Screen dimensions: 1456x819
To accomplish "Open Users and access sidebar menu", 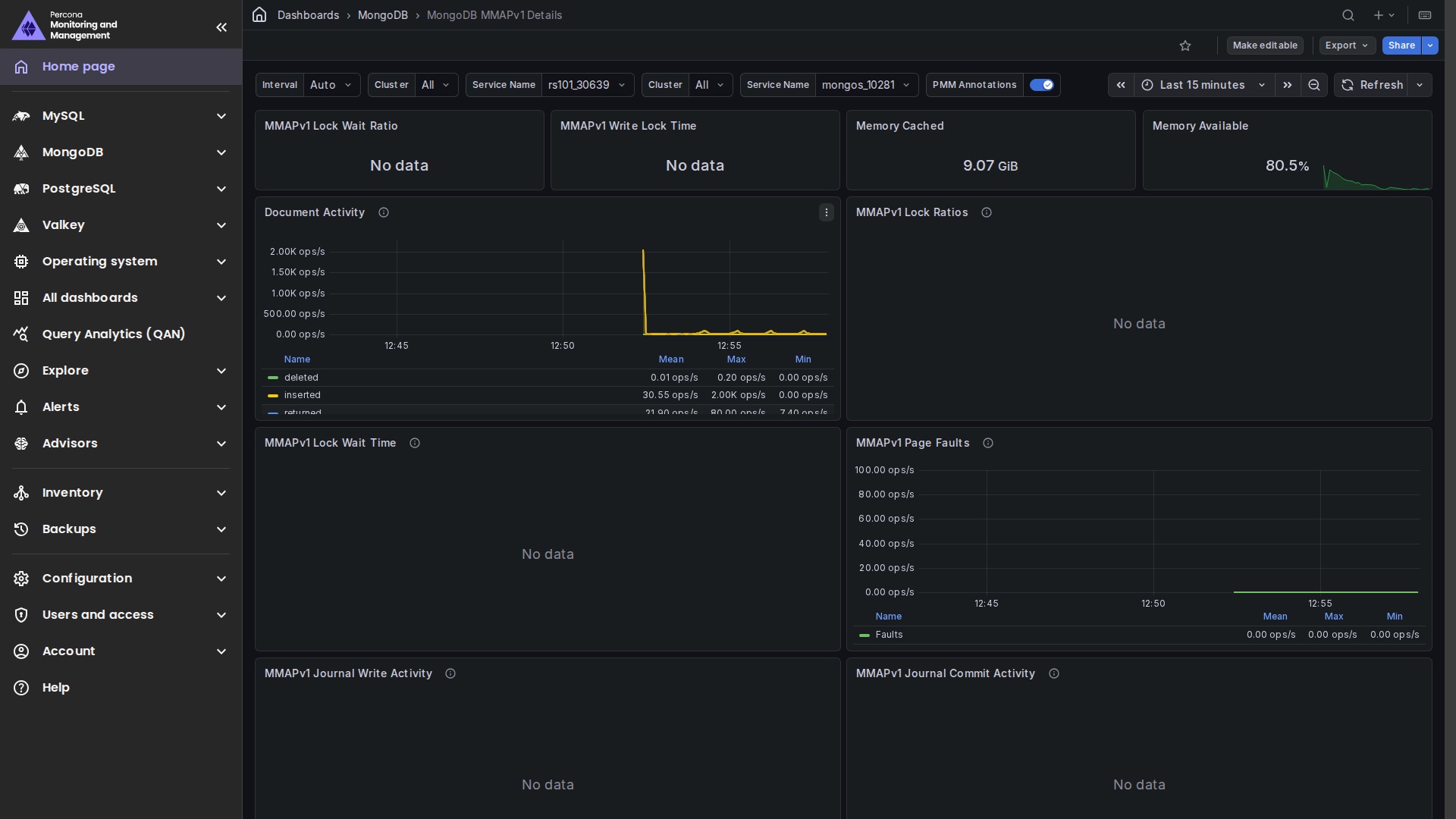I will pos(121,615).
